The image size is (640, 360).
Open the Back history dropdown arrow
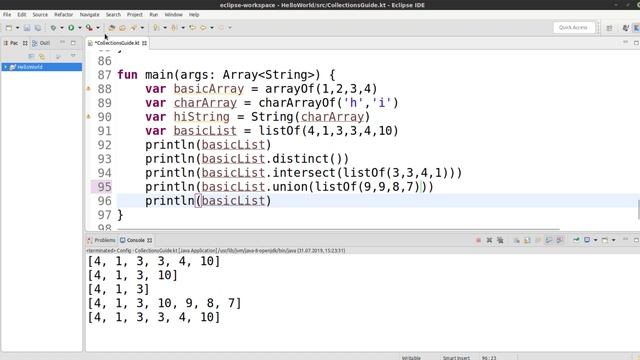212,28
